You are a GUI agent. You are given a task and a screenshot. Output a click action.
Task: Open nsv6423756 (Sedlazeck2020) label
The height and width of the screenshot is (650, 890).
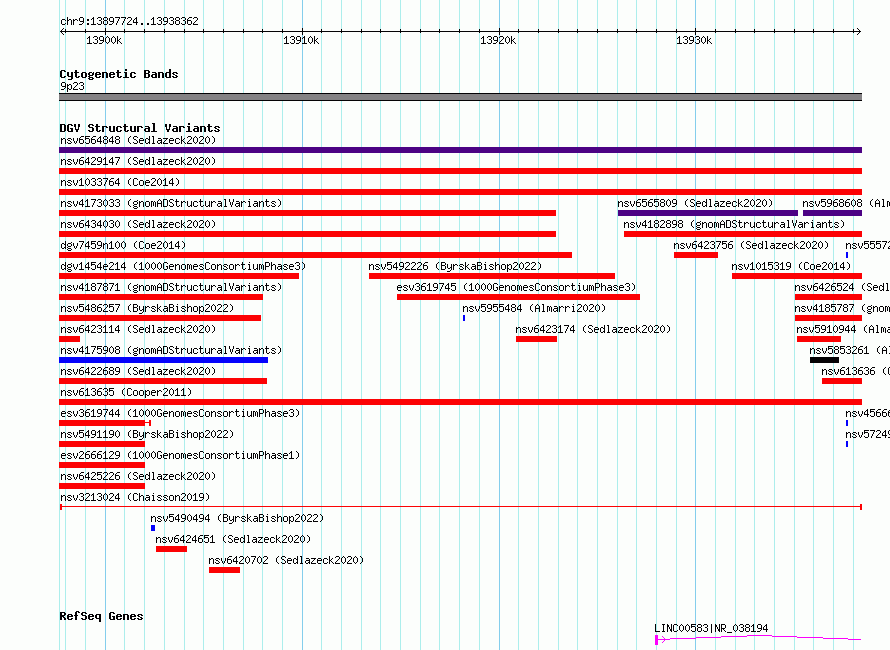(x=751, y=245)
